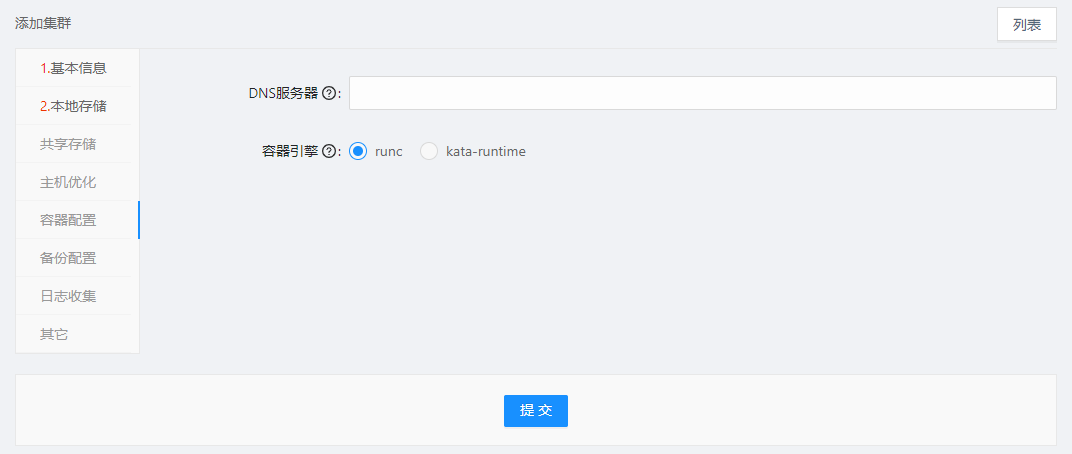Select the 容器配置 sidebar tab
The width and height of the screenshot is (1072, 454).
click(77, 220)
